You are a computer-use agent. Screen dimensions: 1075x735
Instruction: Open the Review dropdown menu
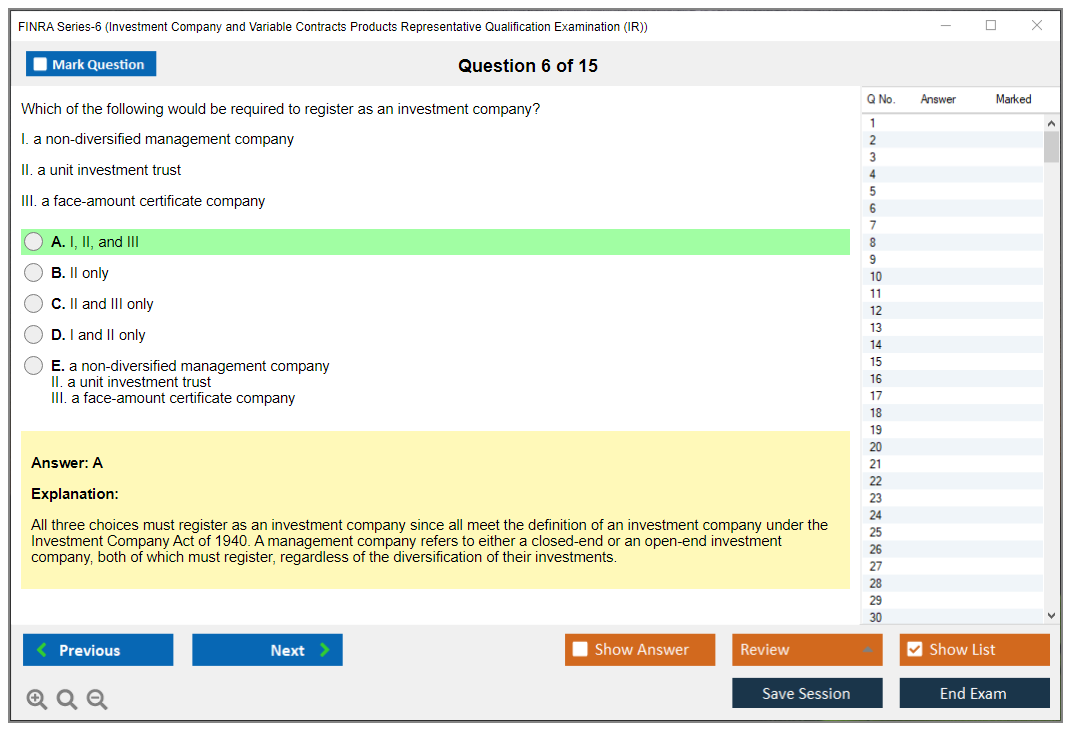click(866, 650)
